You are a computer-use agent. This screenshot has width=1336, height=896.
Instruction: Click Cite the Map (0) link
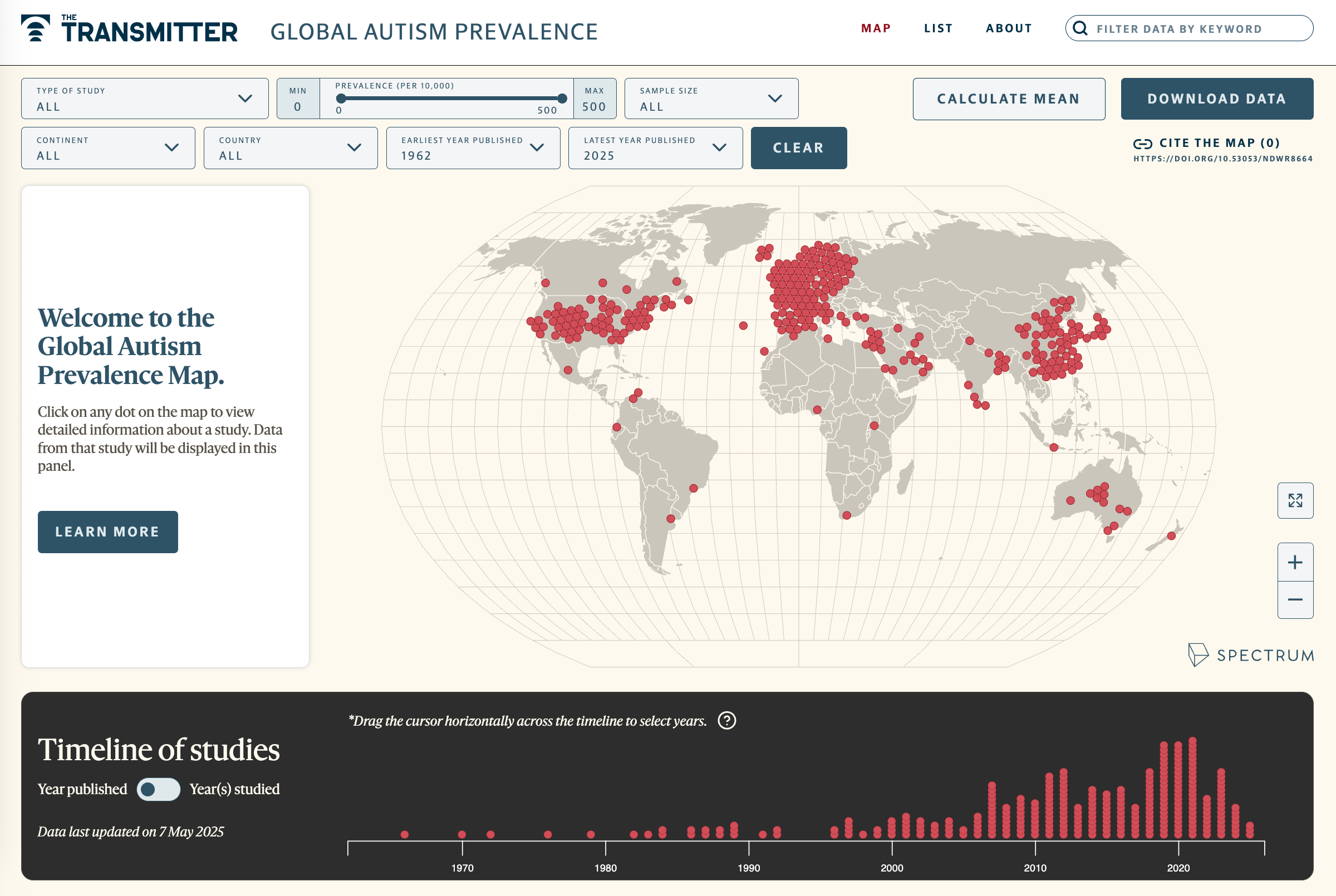coord(1219,143)
